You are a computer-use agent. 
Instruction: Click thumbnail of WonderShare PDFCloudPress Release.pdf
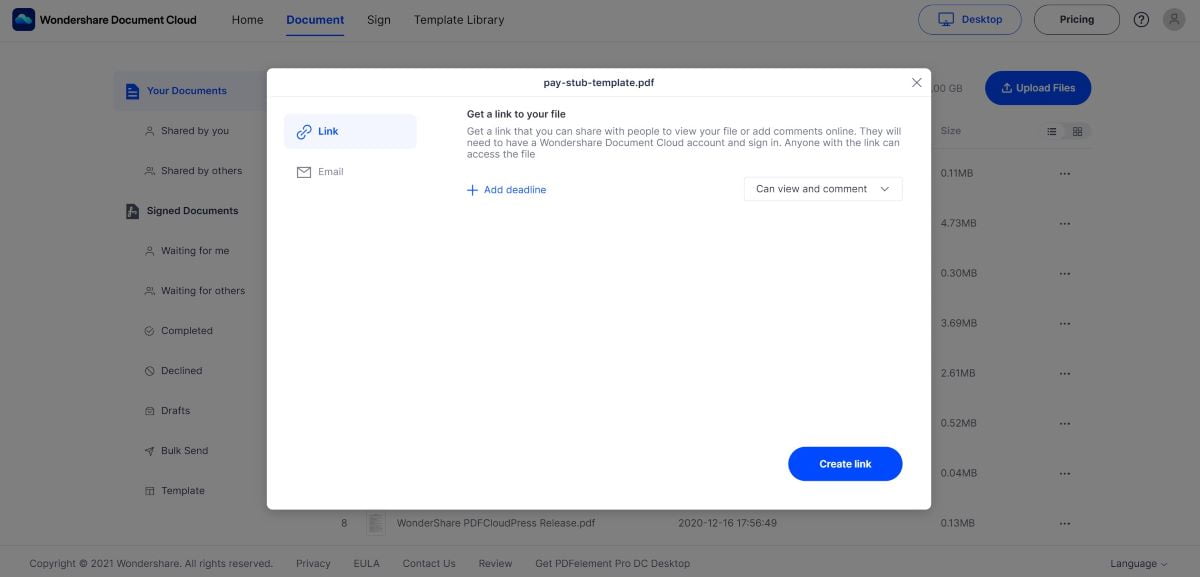[x=376, y=523]
